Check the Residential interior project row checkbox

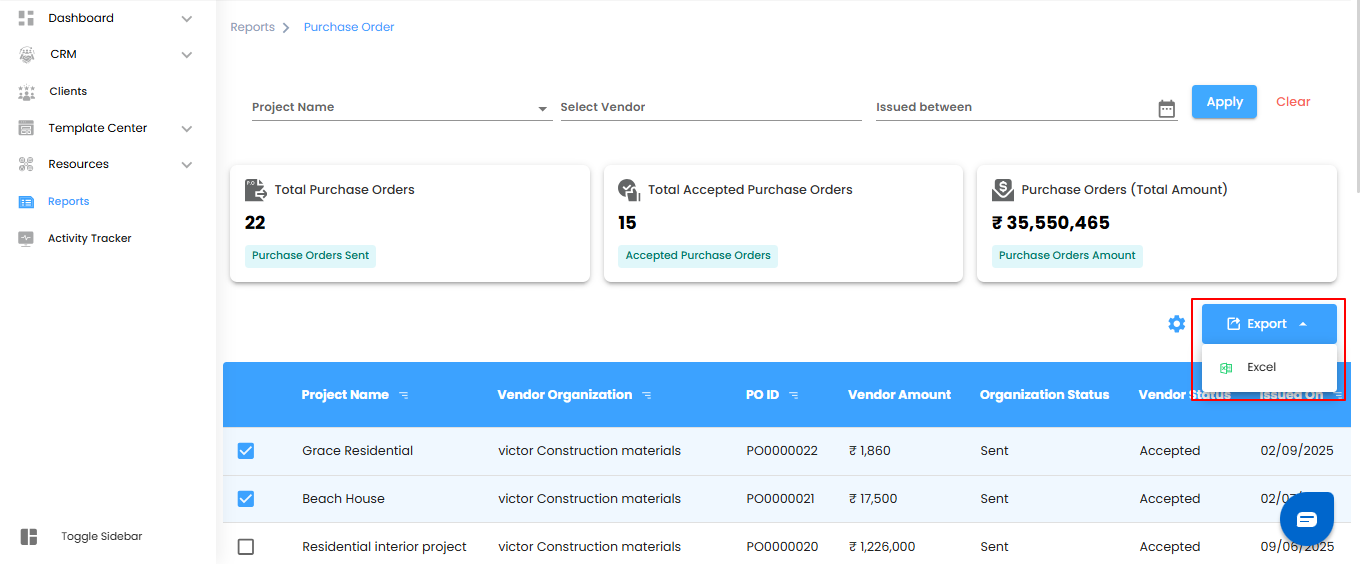tap(246, 547)
